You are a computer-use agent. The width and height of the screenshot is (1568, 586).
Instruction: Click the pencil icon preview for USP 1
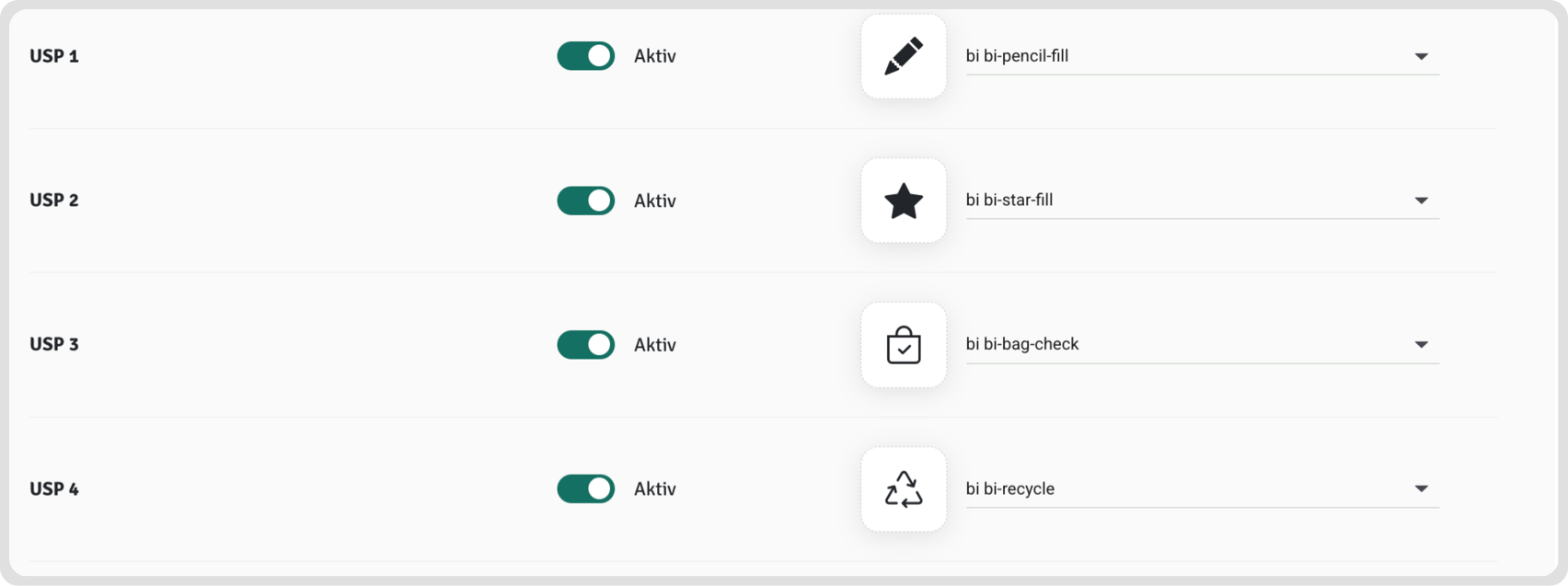pyautogui.click(x=903, y=56)
